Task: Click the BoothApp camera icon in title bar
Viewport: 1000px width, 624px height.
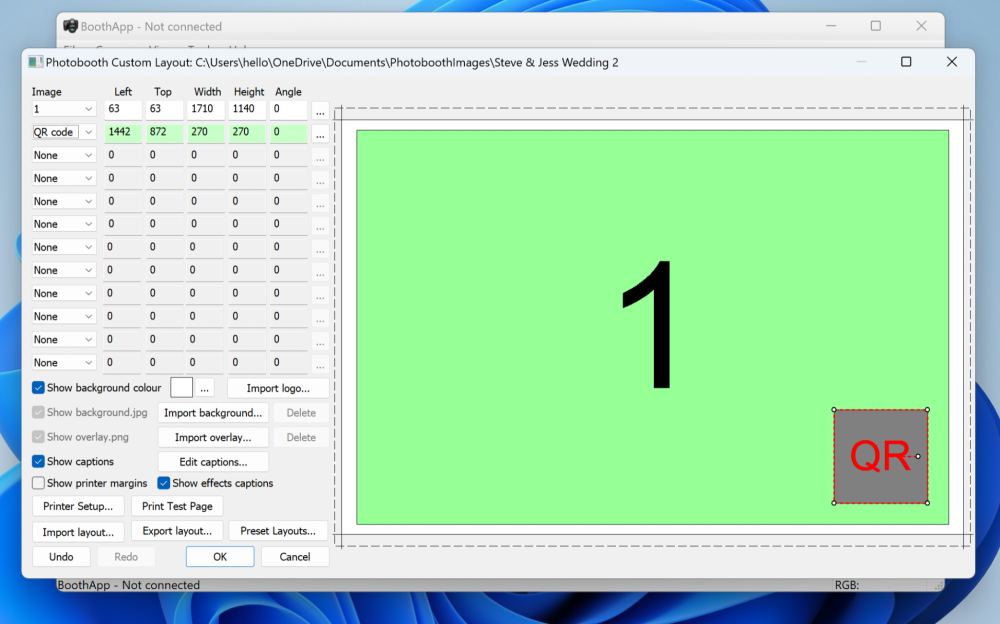Action: pos(70,26)
